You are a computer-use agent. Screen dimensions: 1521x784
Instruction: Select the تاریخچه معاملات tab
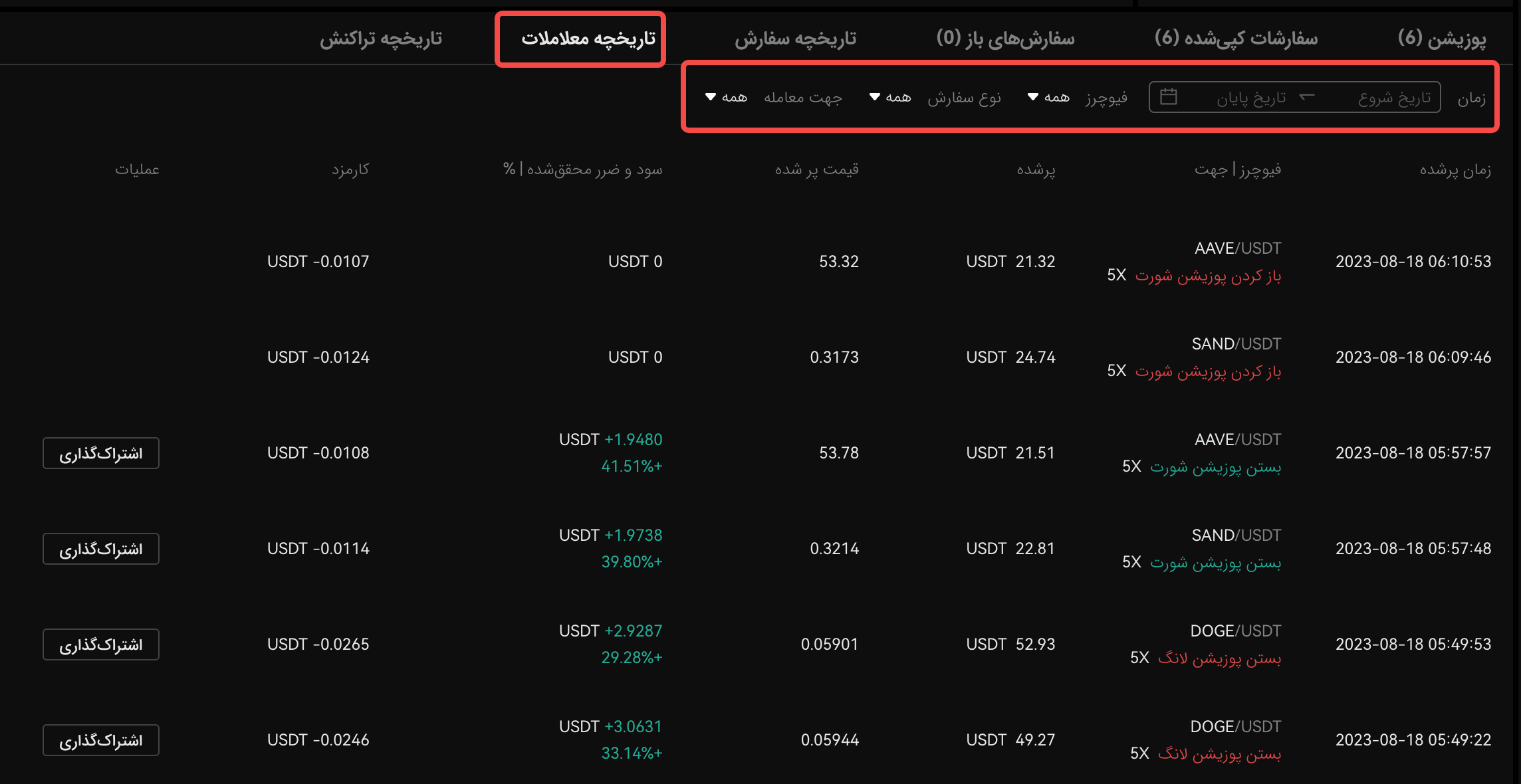[588, 39]
